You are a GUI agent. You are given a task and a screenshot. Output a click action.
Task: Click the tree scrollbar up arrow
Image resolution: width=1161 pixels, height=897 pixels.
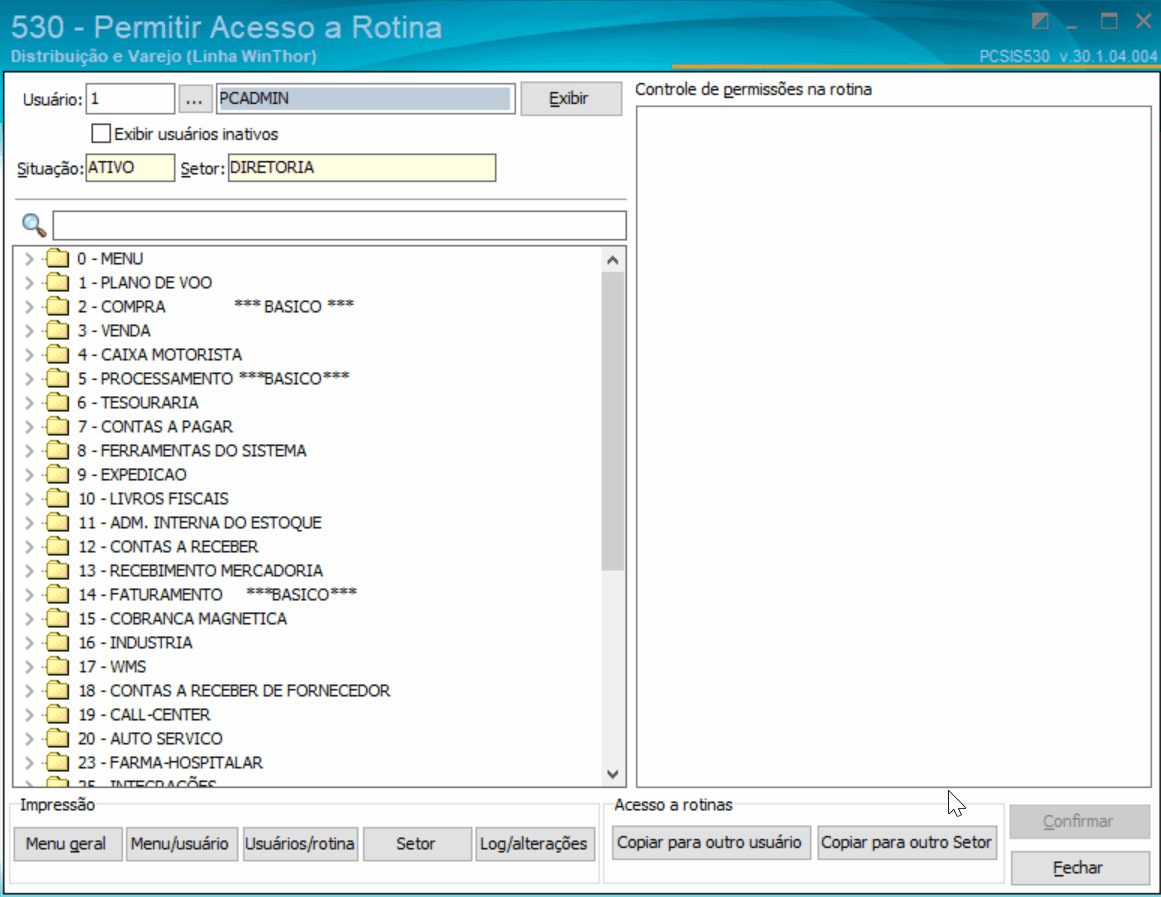click(612, 260)
